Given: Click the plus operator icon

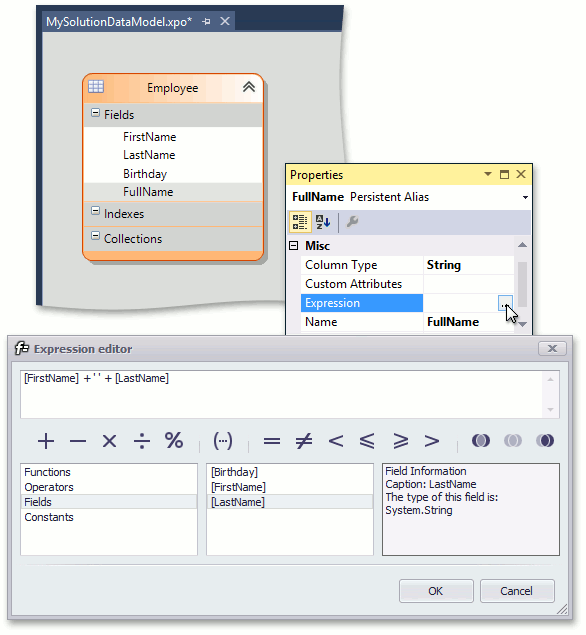Looking at the screenshot, I should click(46, 441).
